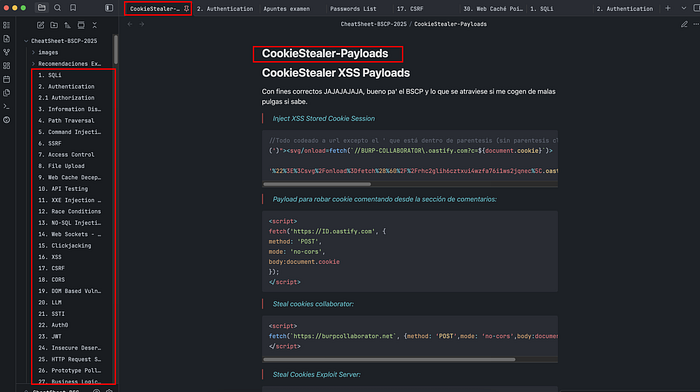Open the bookmarks icon in top bar
The height and width of the screenshot is (392, 700).
coord(73,8)
